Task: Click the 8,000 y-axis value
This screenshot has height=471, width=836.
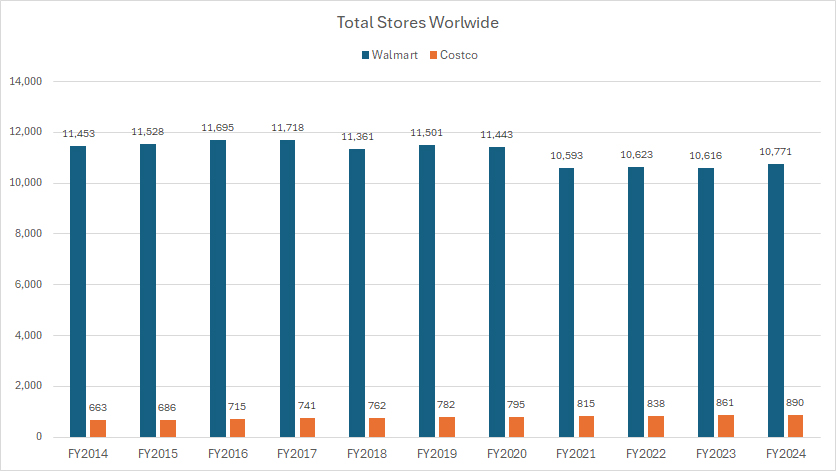Action: pyautogui.click(x=28, y=234)
